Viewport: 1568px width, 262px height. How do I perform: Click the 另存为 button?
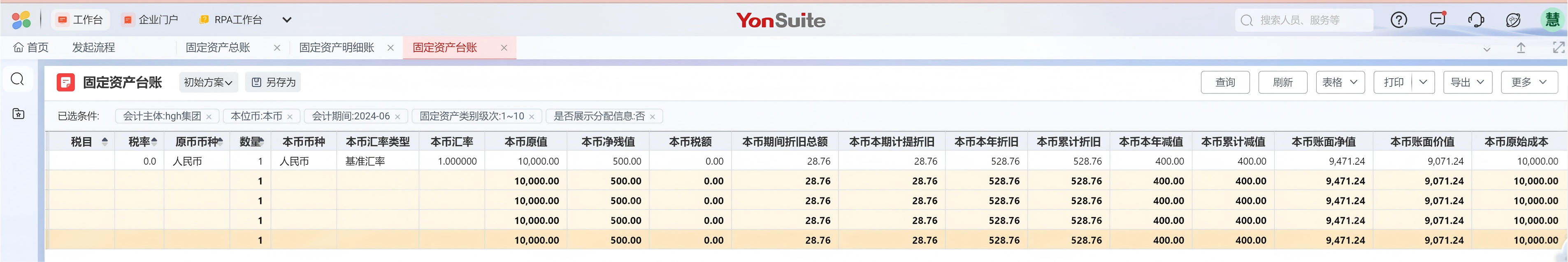point(273,82)
